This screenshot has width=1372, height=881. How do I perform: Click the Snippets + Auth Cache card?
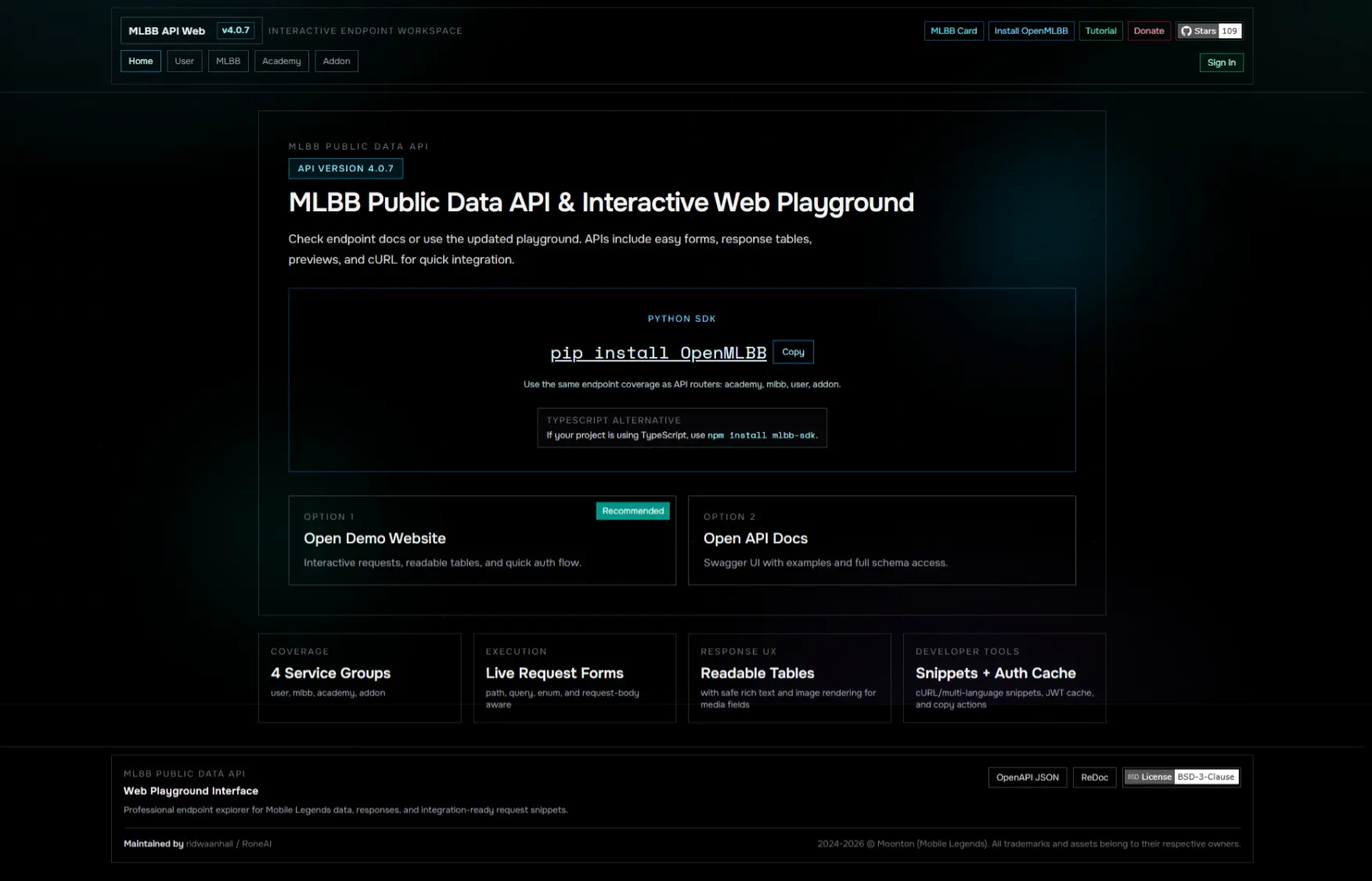coord(1004,678)
